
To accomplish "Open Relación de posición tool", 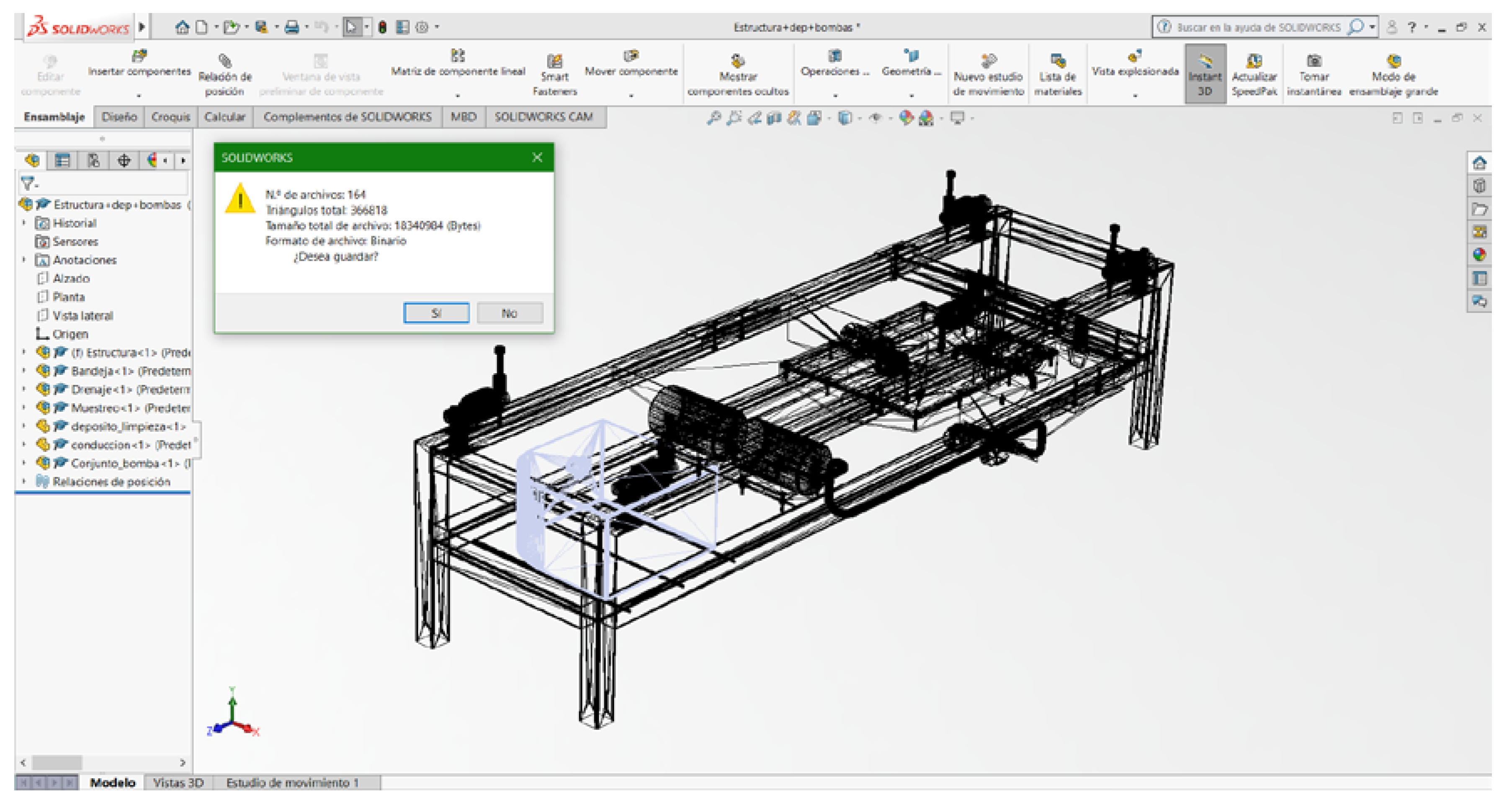I will coord(225,61).
